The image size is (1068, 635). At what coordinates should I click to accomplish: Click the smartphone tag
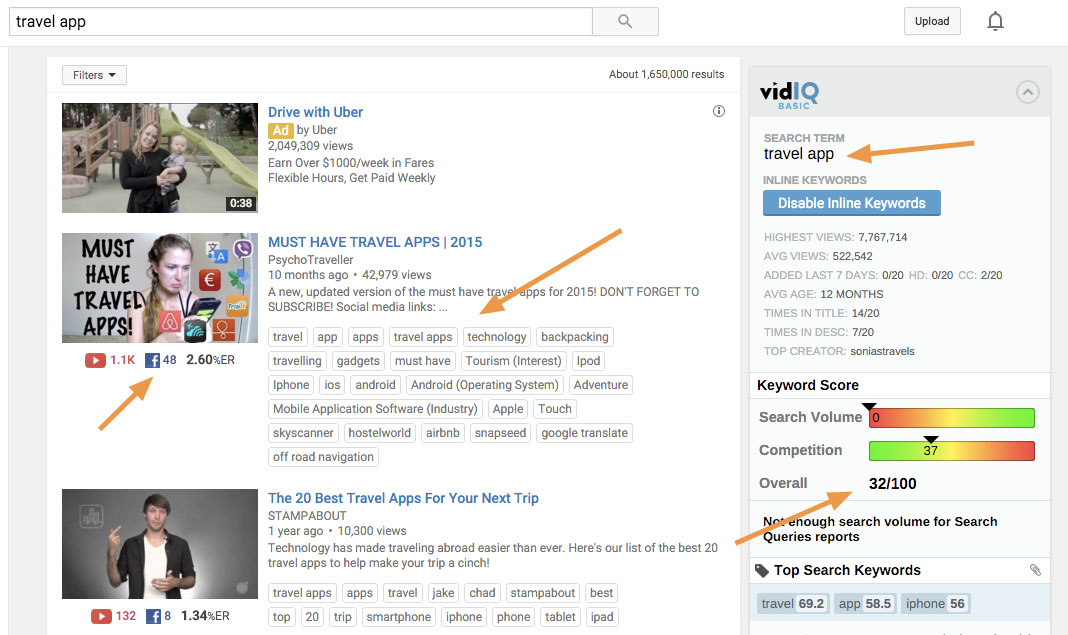click(x=399, y=617)
